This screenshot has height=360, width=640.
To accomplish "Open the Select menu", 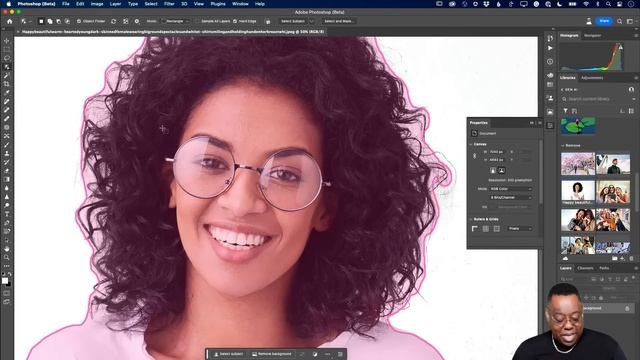I will tap(151, 4).
